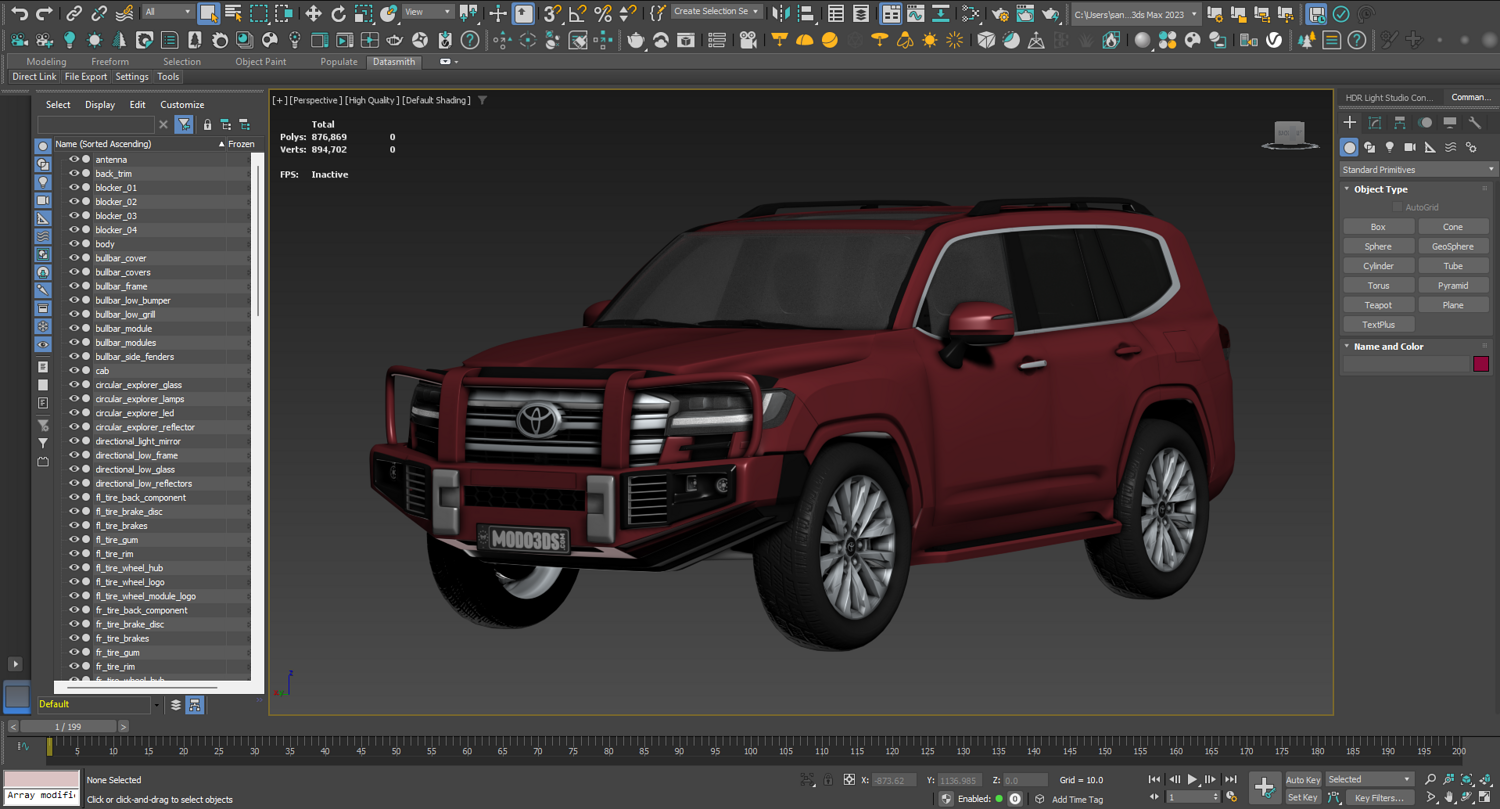Switch to the Freeform ribbon tab
Screen dimensions: 1500x809
pyautogui.click(x=110, y=62)
